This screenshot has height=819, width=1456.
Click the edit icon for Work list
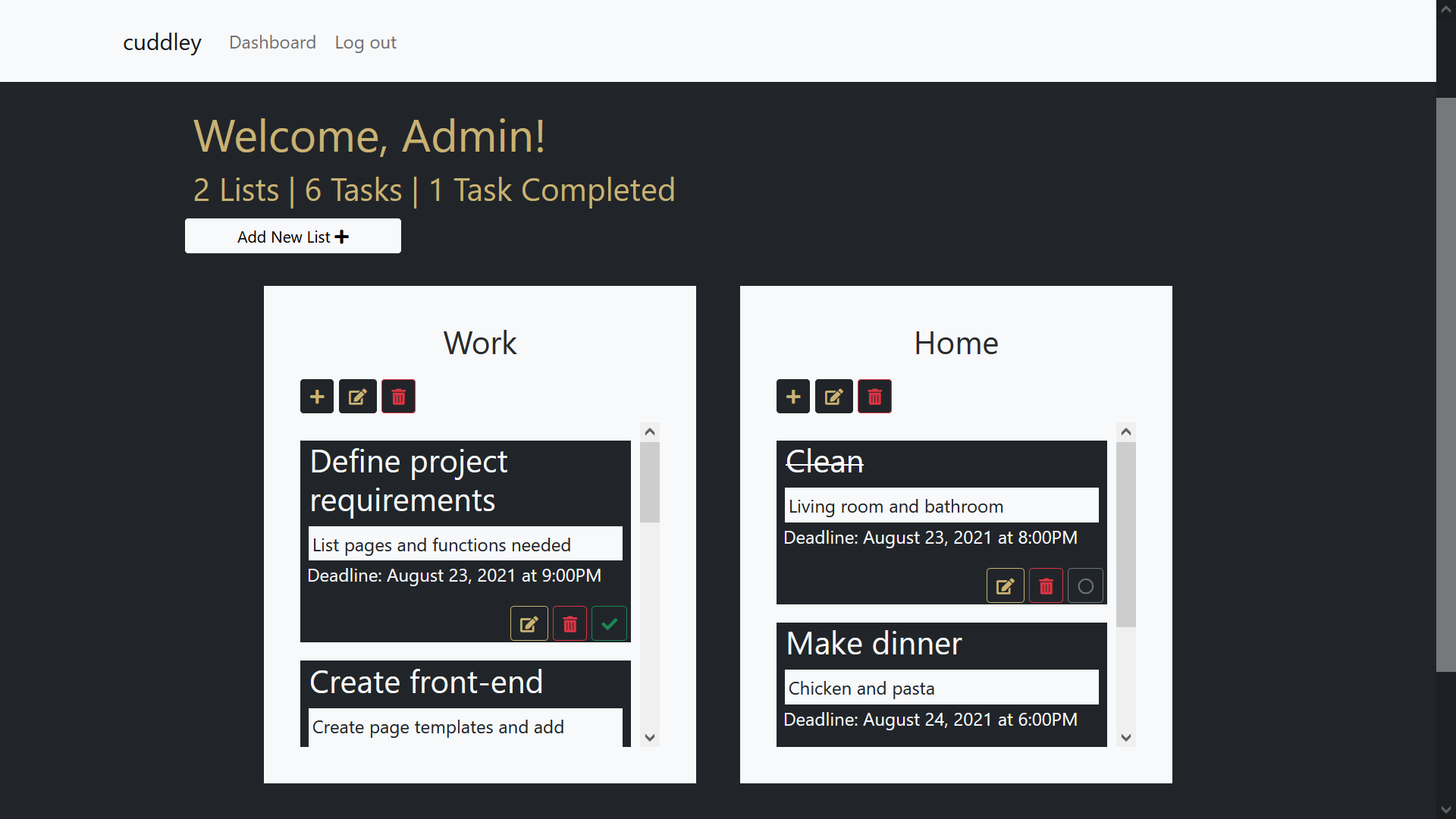coord(357,397)
